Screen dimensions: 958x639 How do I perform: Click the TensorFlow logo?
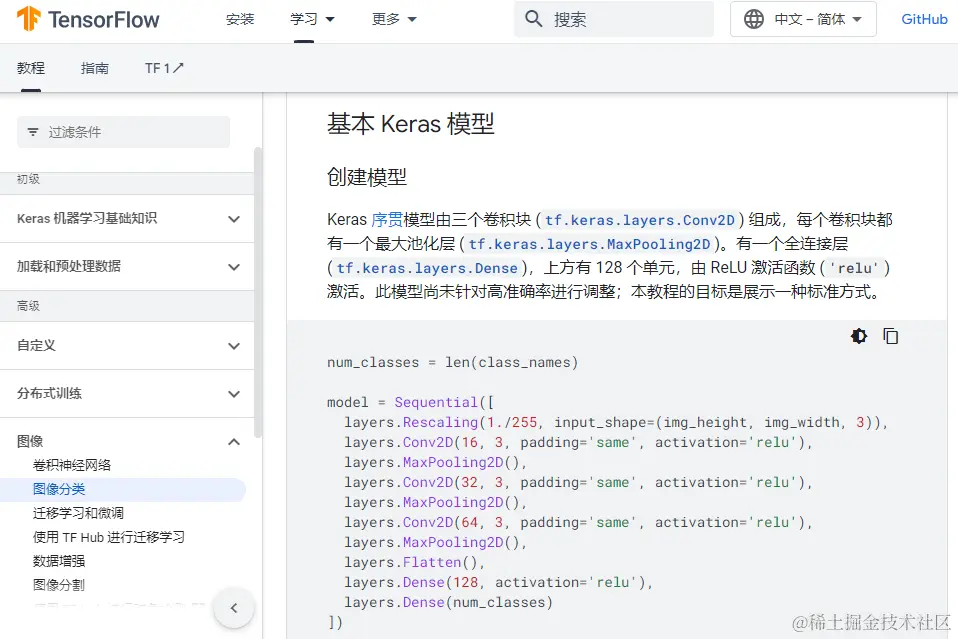point(88,19)
